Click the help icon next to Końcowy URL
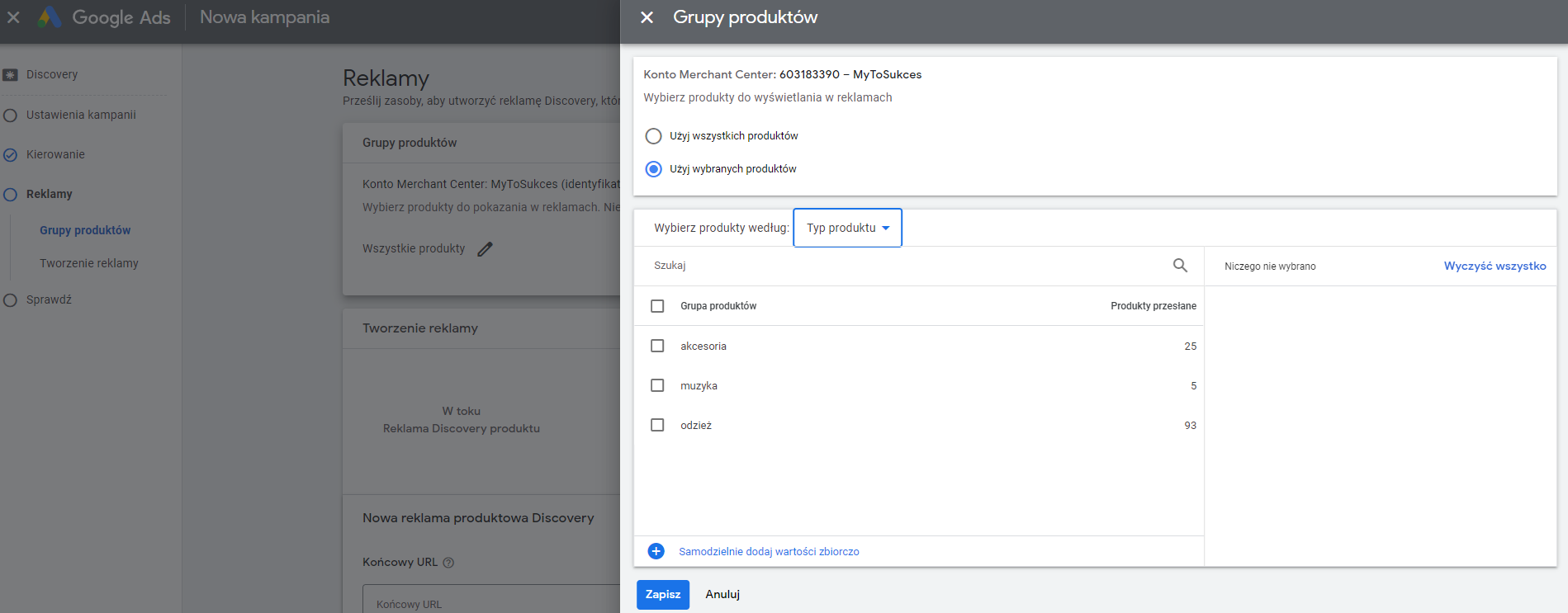 (x=448, y=563)
